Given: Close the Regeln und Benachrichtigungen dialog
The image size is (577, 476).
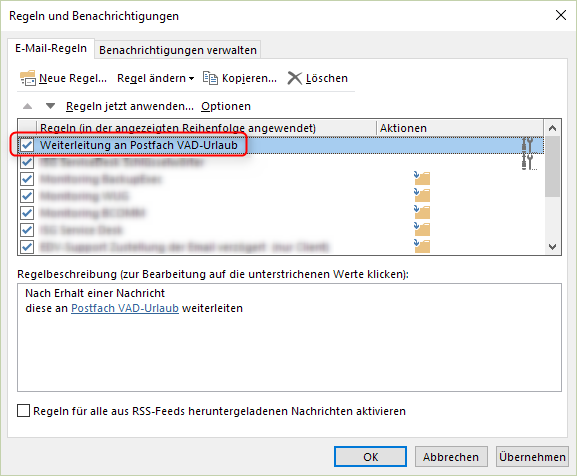Looking at the screenshot, I should 561,15.
